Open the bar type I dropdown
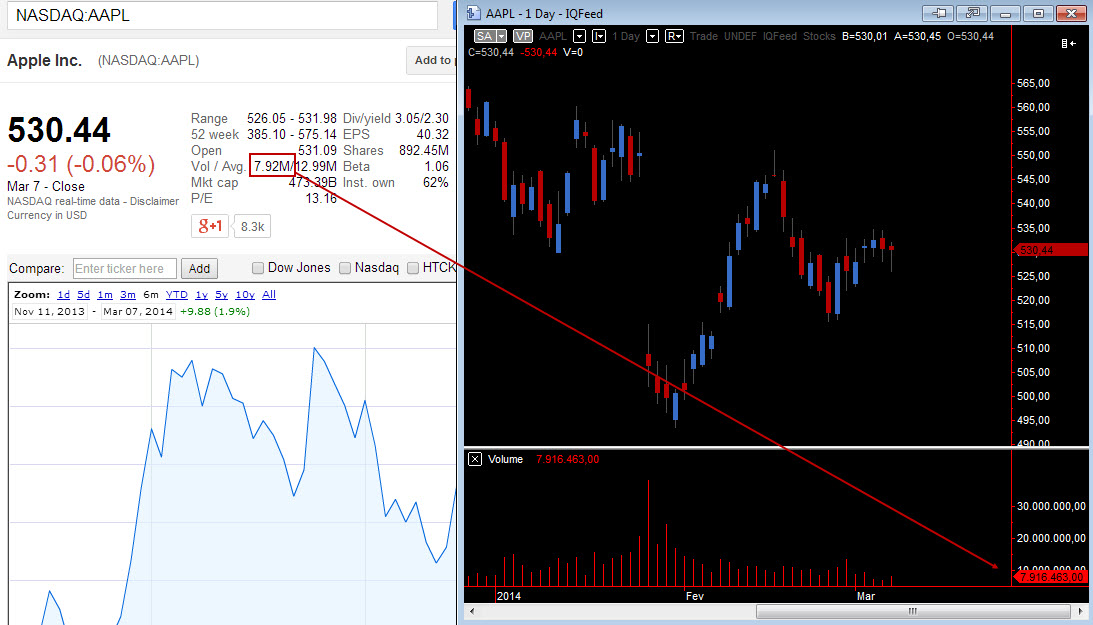The height and width of the screenshot is (625, 1093). pyautogui.click(x=599, y=36)
